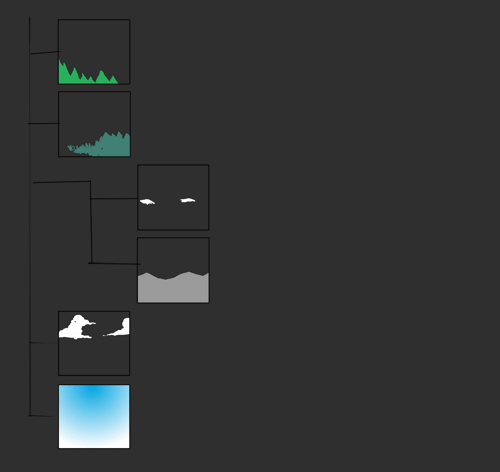500x472 pixels.
Task: Click the branch line to green peaks thumbnail
Action: 45,52
